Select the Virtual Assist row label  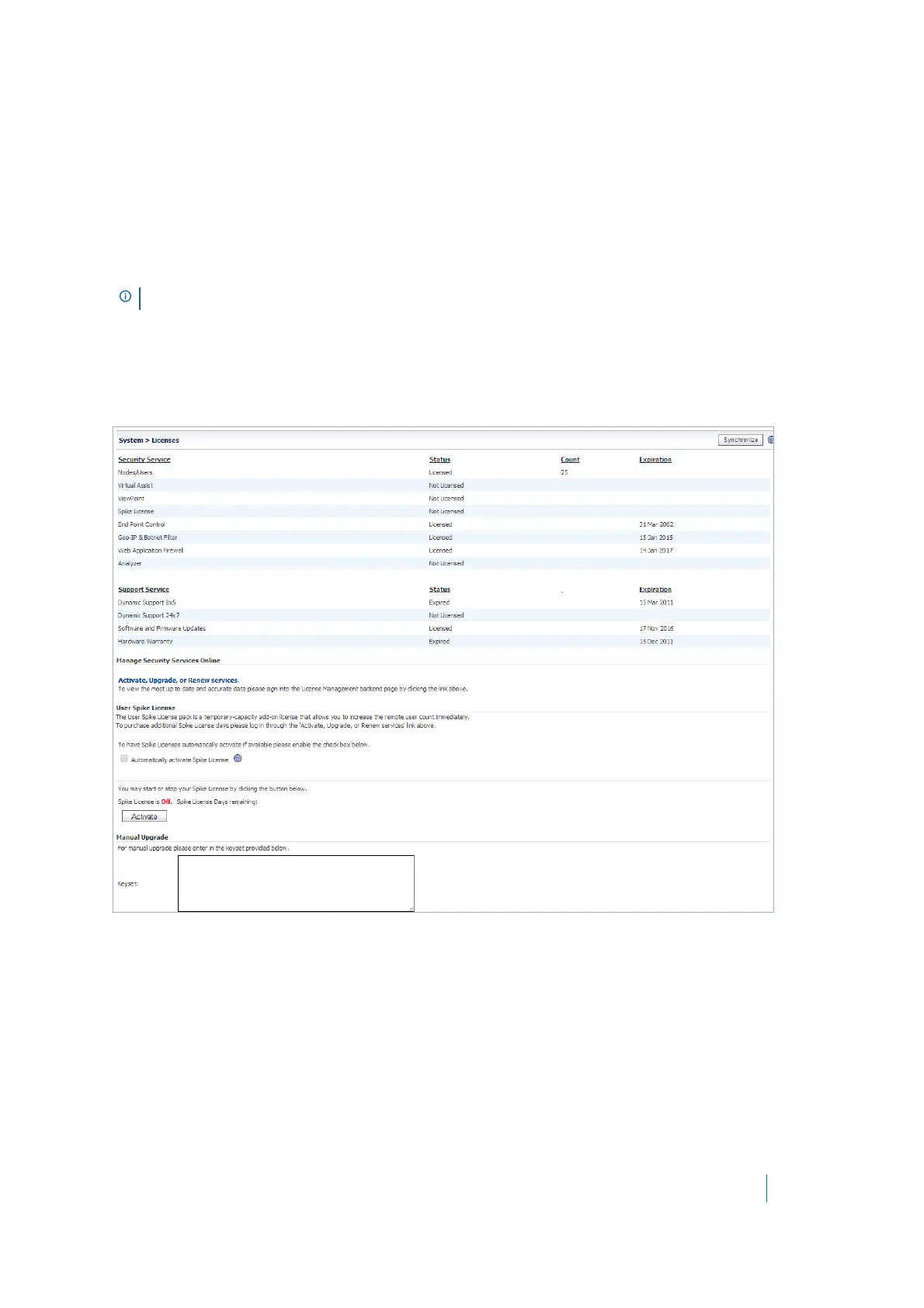point(135,485)
